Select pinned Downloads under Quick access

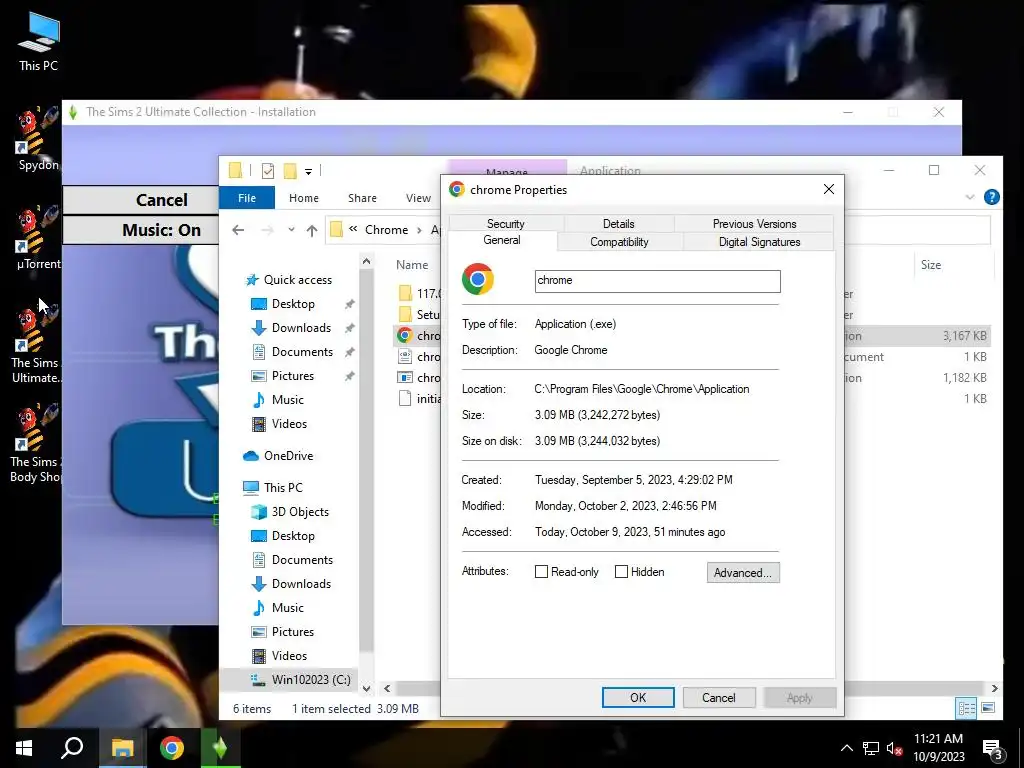(x=300, y=328)
